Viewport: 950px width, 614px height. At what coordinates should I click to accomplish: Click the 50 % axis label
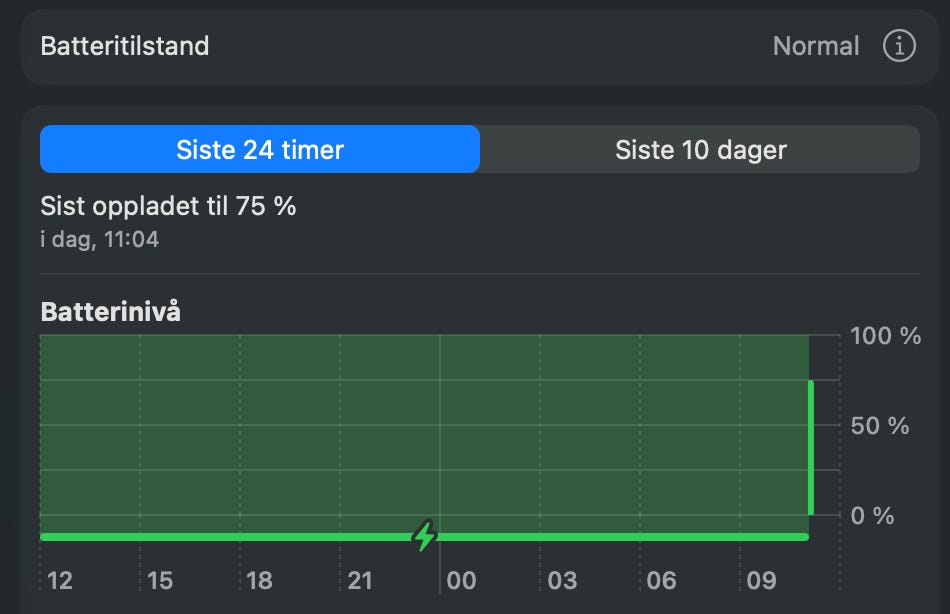point(880,425)
